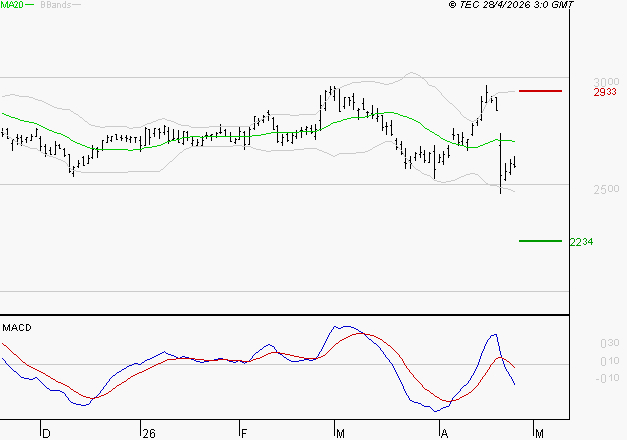Click the green 2234 support value
This screenshot has width=627, height=440.
(581, 242)
